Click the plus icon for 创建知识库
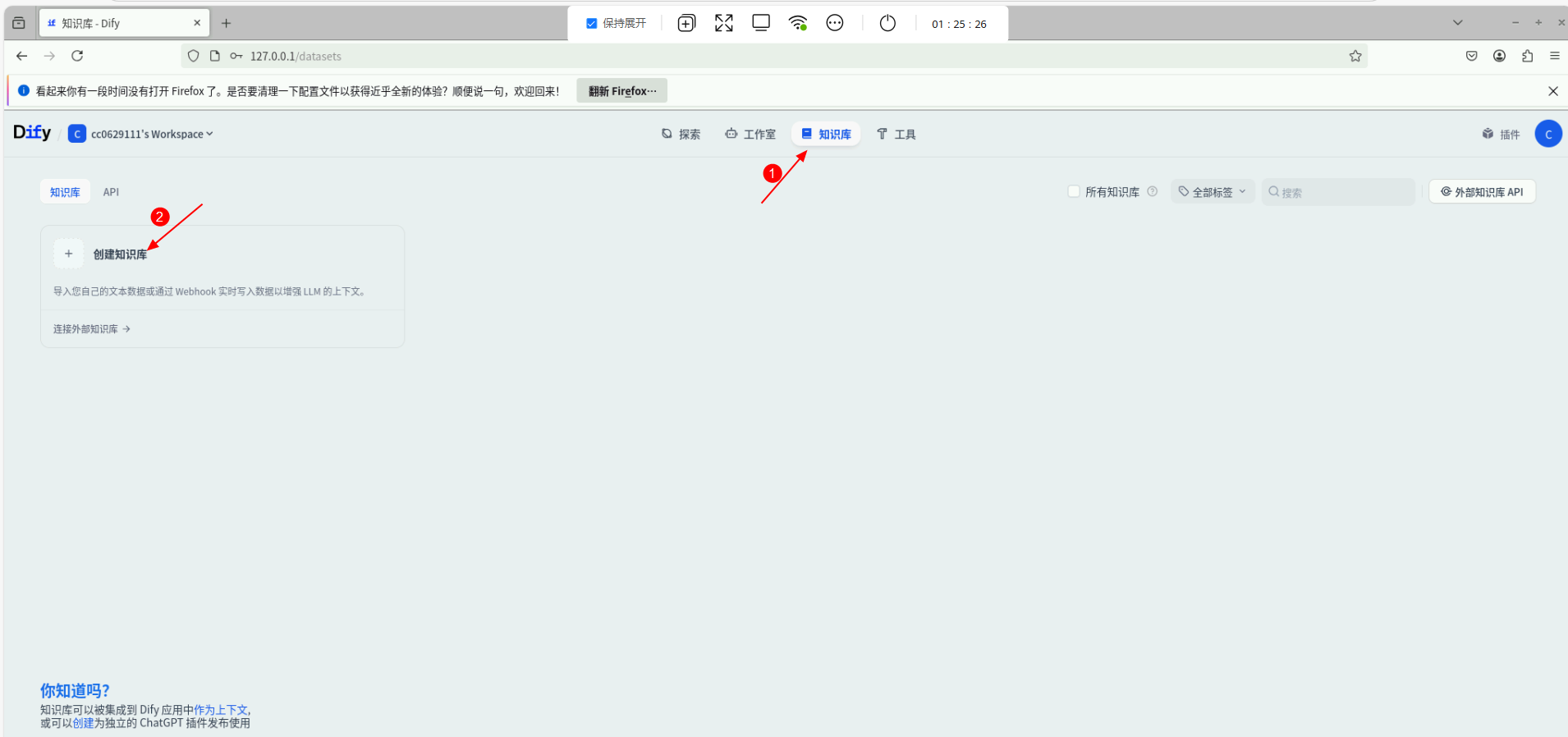 click(x=69, y=254)
